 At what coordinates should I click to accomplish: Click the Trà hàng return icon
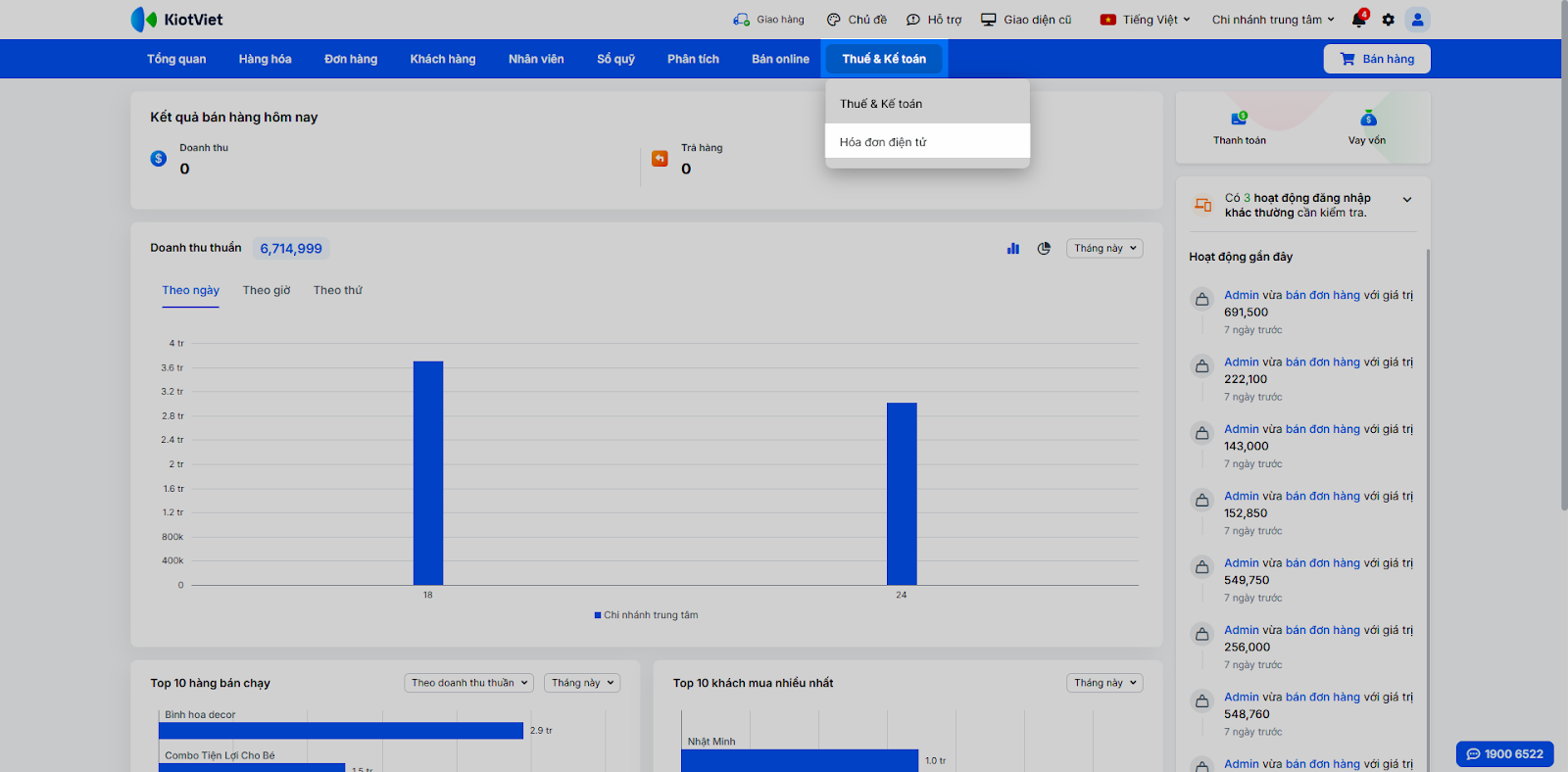point(660,159)
